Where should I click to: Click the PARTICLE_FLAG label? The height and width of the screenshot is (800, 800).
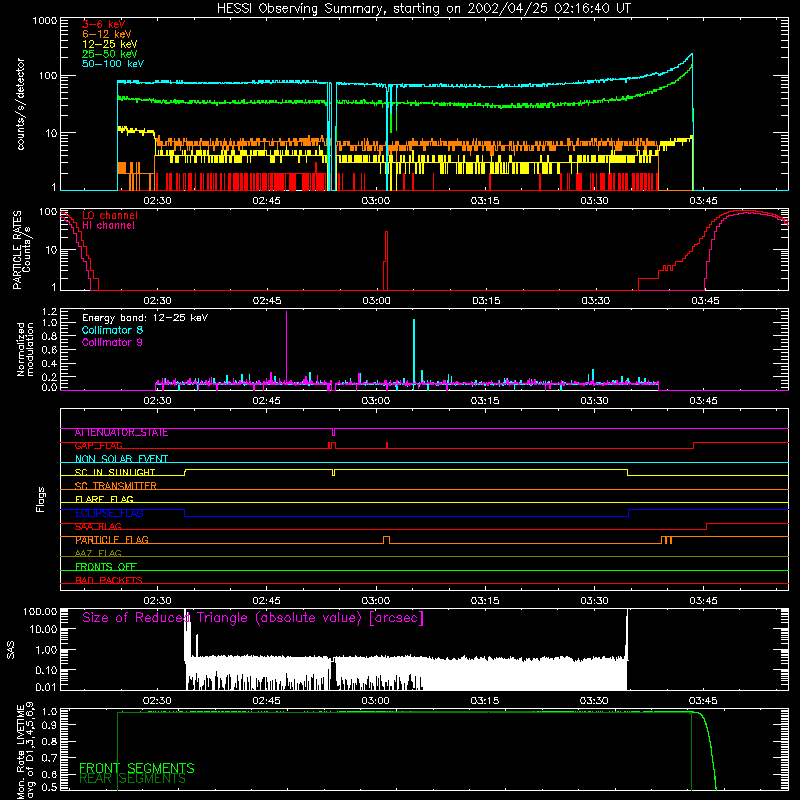(x=112, y=540)
